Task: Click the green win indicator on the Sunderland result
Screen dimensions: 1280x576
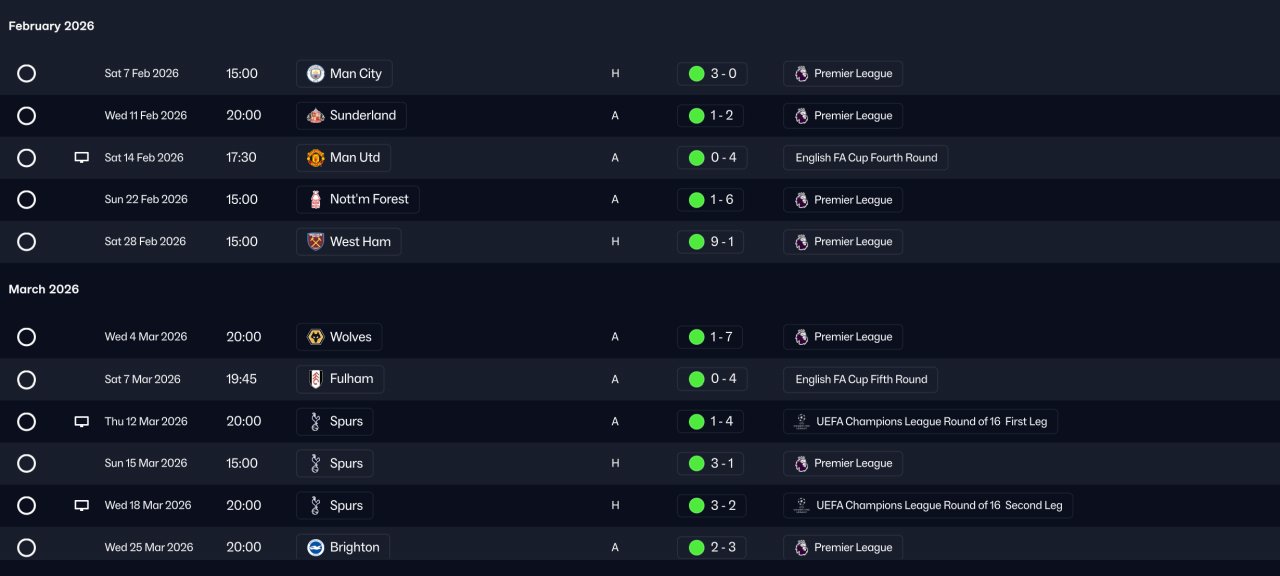Action: pos(696,116)
